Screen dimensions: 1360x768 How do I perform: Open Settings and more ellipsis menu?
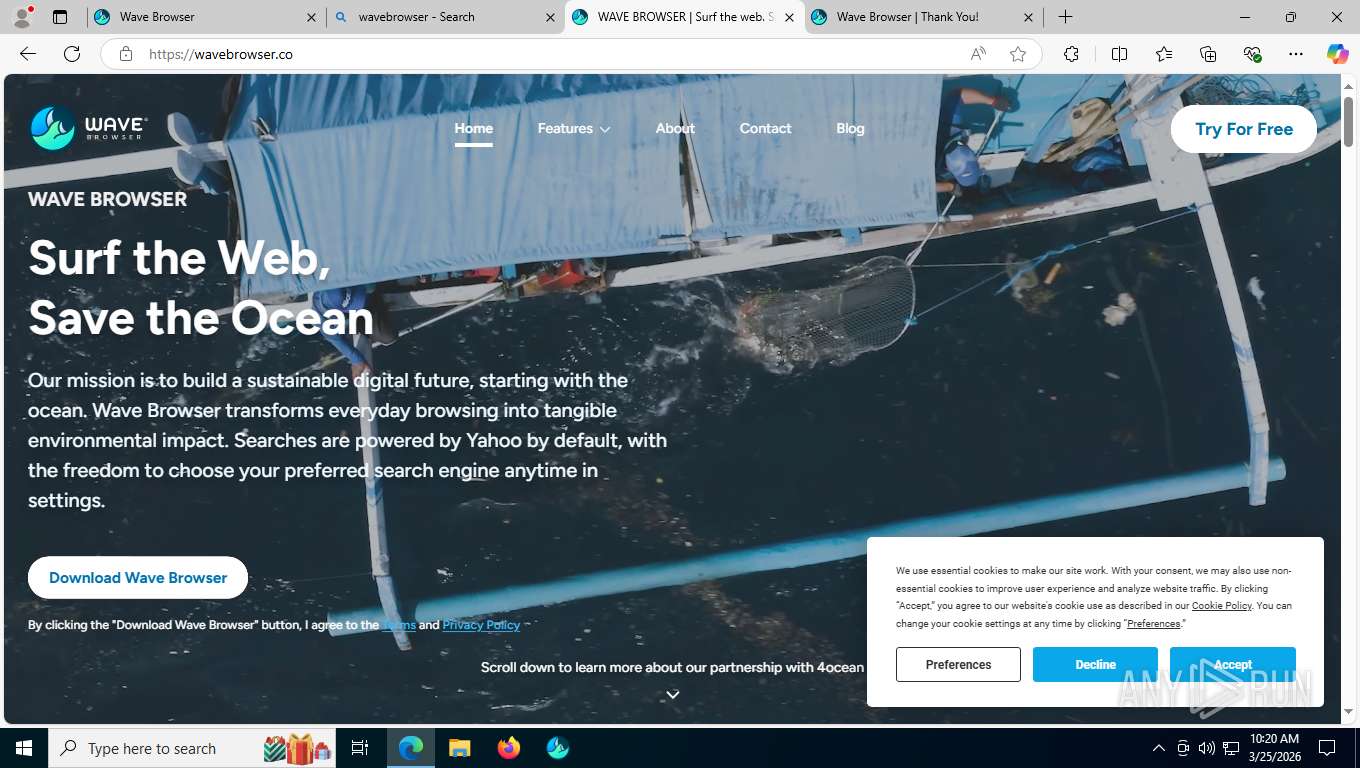1296,54
